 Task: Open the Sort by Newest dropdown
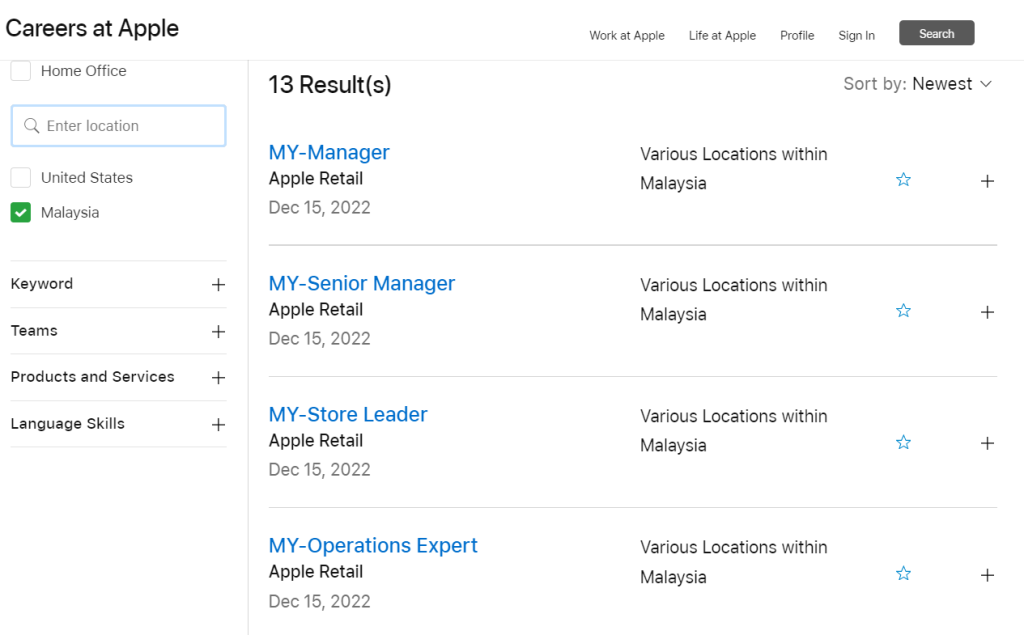pos(917,84)
